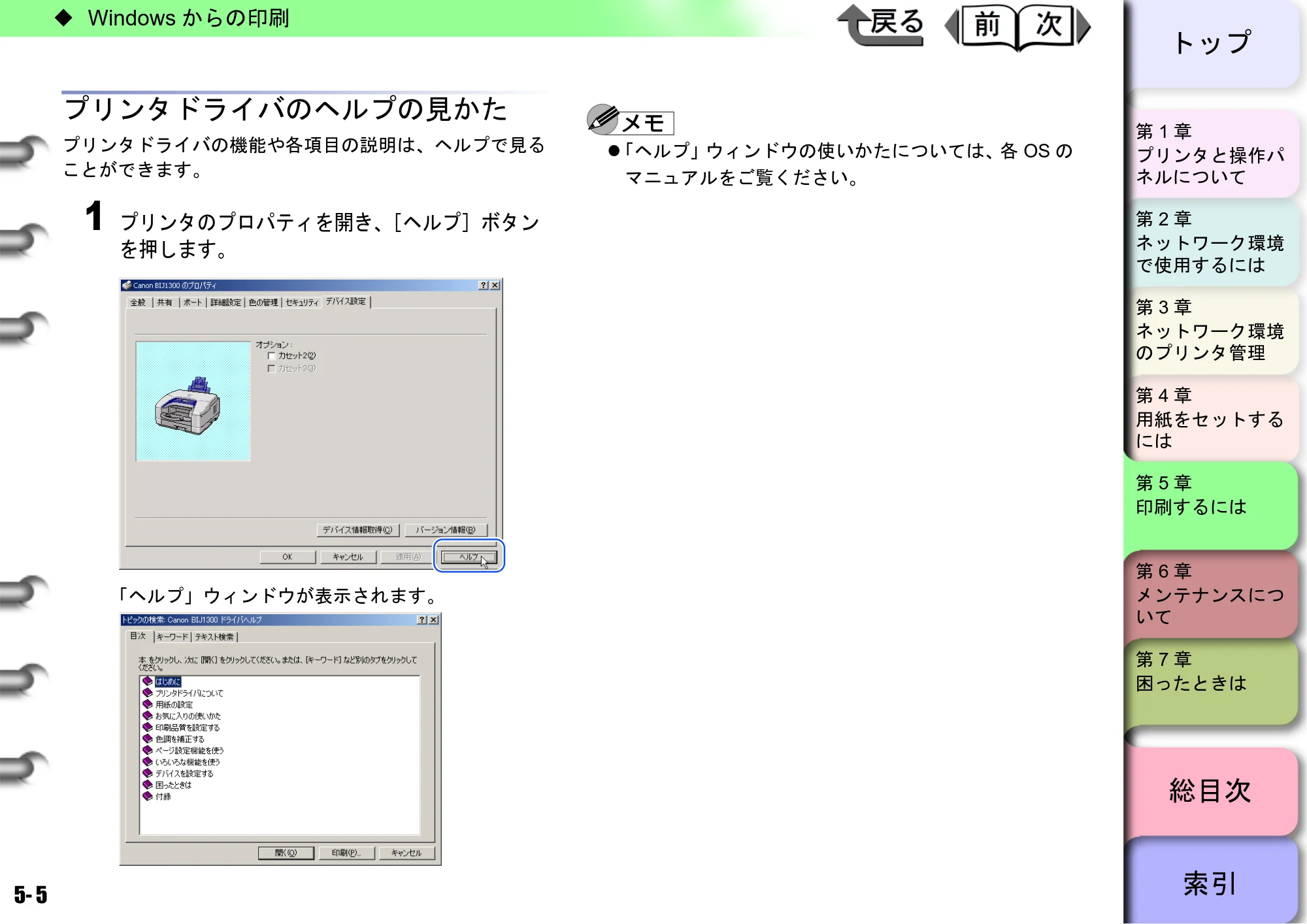This screenshot has height=924, width=1307.
Task: Open the 総目次 table of contents
Action: pyautogui.click(x=1212, y=791)
